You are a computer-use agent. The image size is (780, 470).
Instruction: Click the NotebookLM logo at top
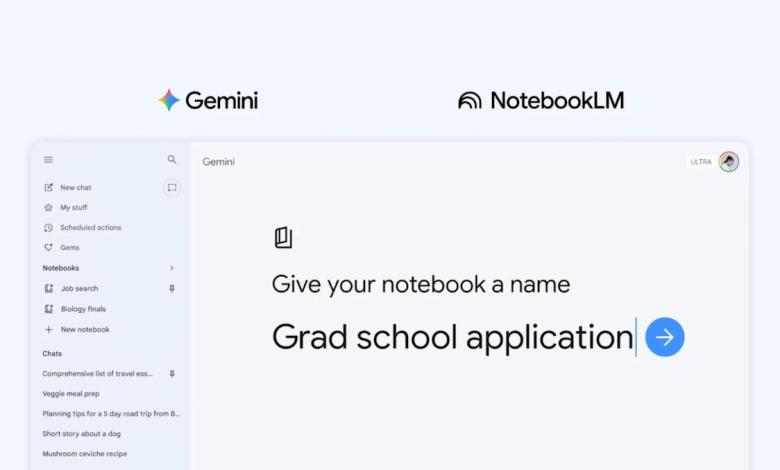541,100
